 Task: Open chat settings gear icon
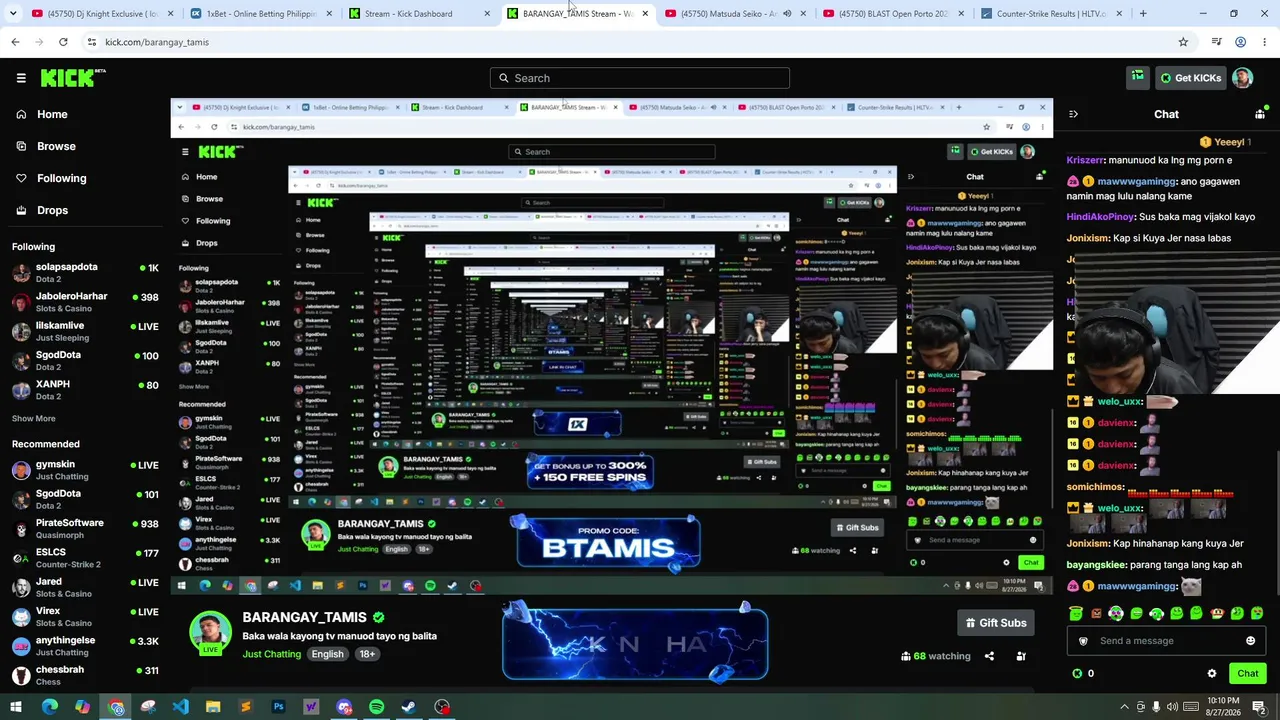1212,674
